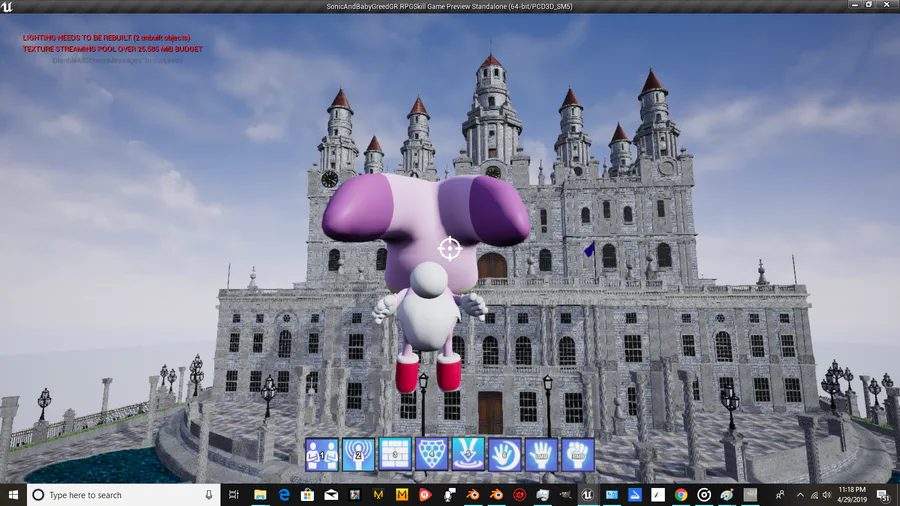Viewport: 900px width, 506px height.
Task: Open the yellow M on black taskbar app
Action: [378, 495]
